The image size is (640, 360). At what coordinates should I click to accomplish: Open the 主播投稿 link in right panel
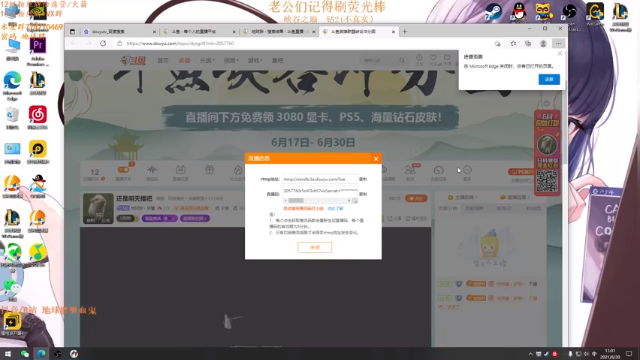pyautogui.click(x=462, y=198)
